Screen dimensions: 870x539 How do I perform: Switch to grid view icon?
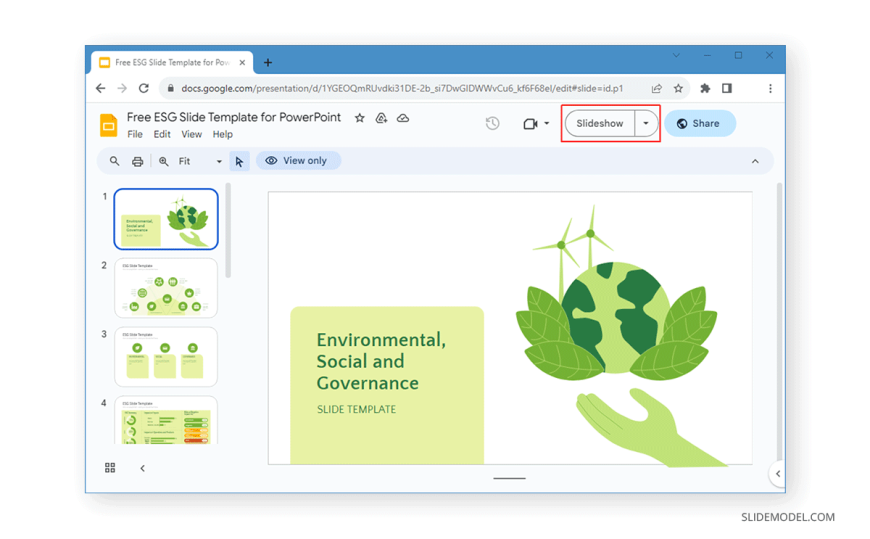pos(110,468)
